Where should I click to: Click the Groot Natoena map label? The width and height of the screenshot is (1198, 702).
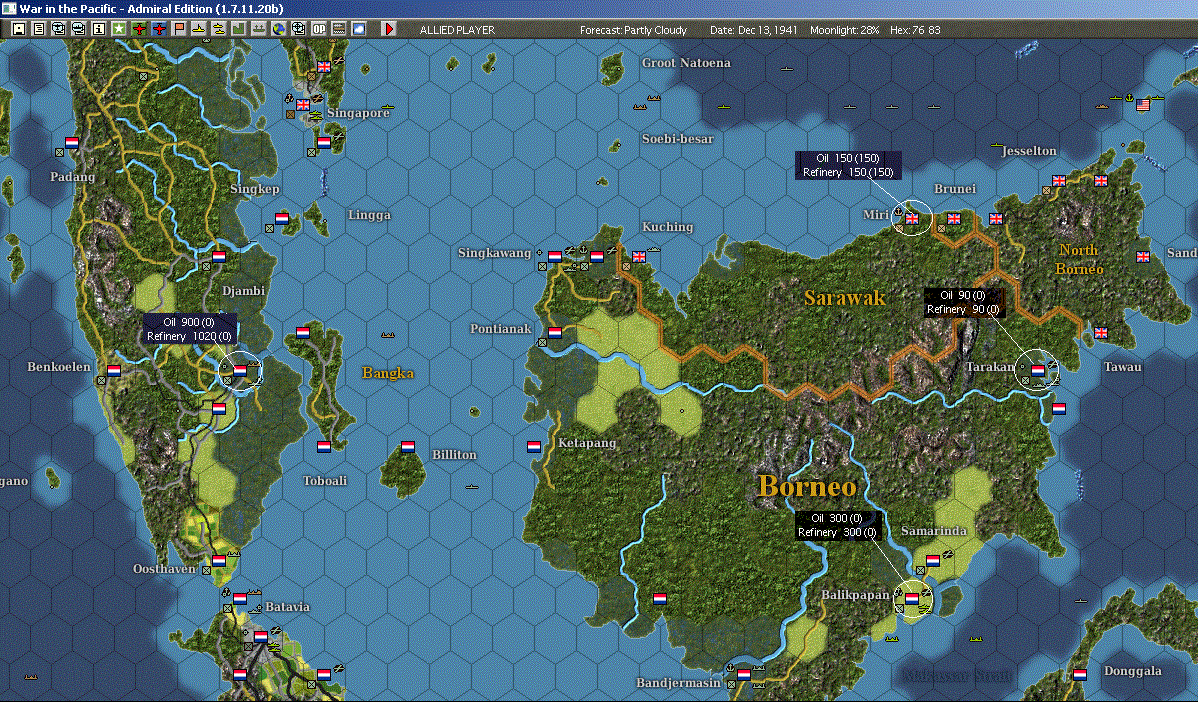tap(686, 63)
